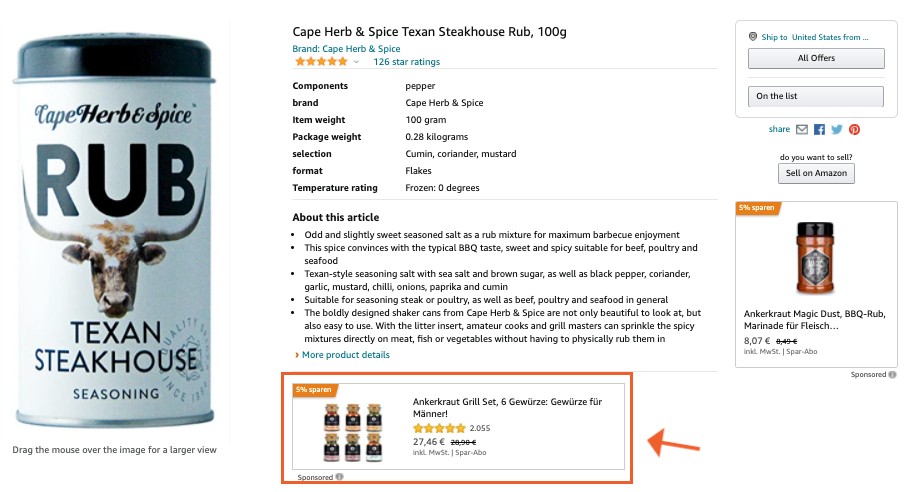Share product on Twitter
908x492 pixels.
tap(837, 129)
